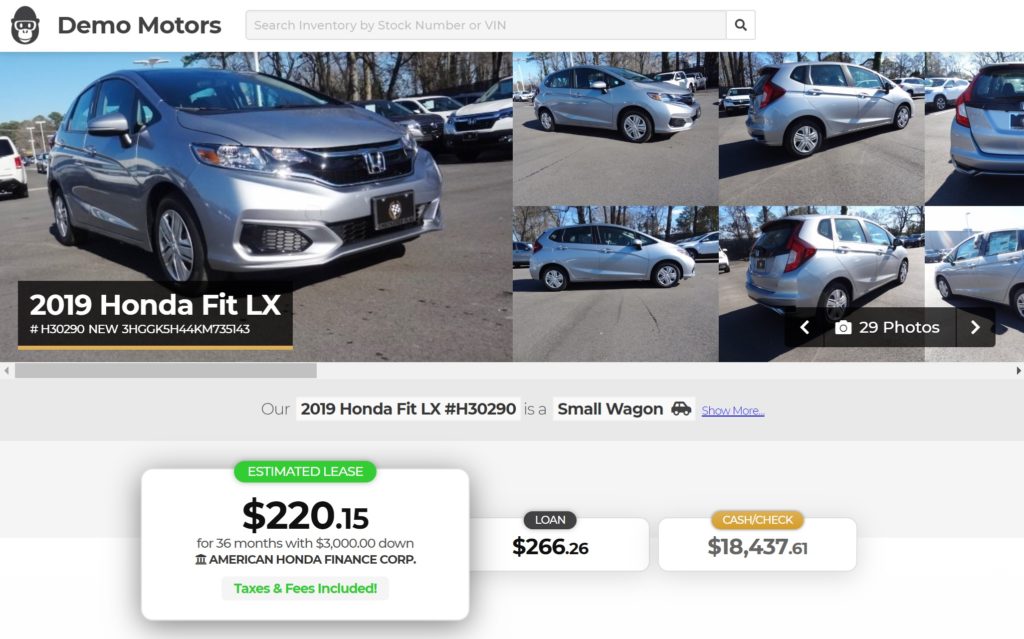Open the main front view Honda Fit photo
This screenshot has width=1024, height=639.
coord(256,206)
